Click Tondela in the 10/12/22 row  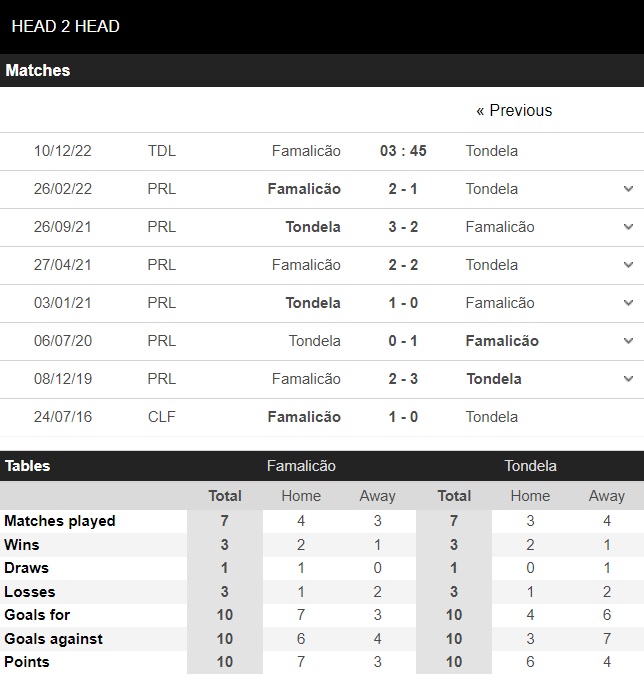[x=492, y=151]
